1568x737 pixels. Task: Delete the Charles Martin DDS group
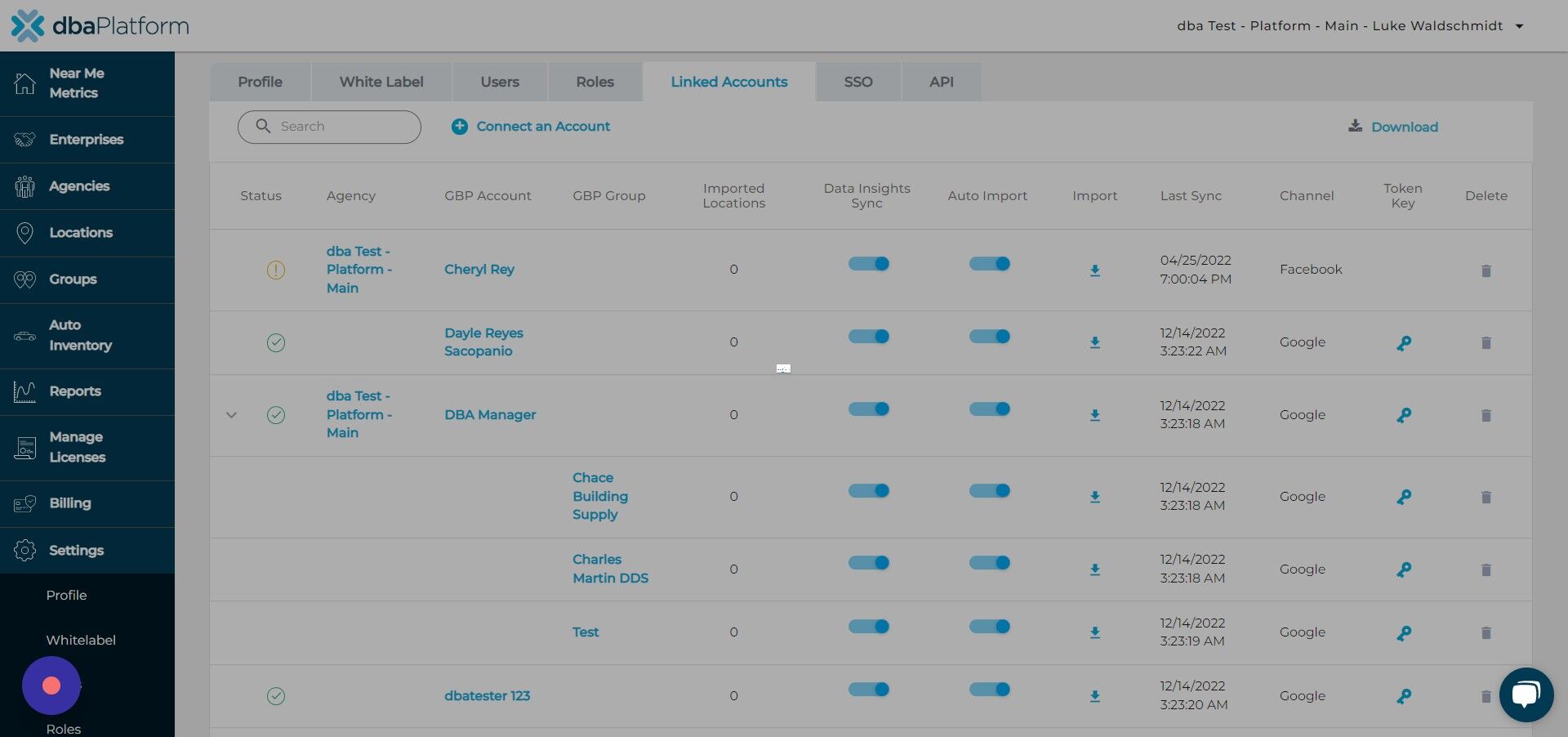tap(1486, 569)
